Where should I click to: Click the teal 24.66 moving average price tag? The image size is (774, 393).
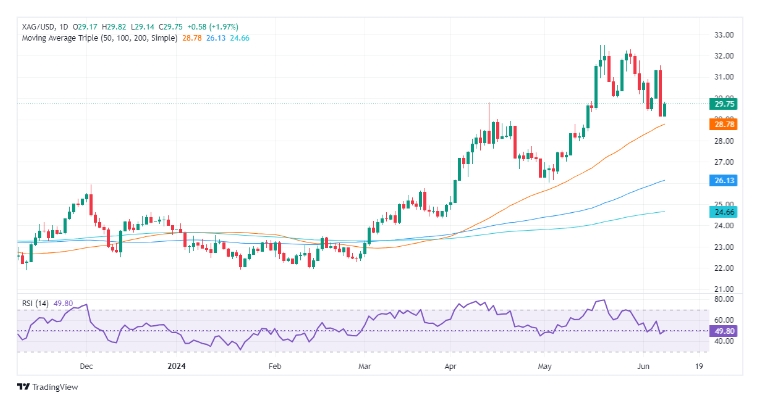click(723, 212)
